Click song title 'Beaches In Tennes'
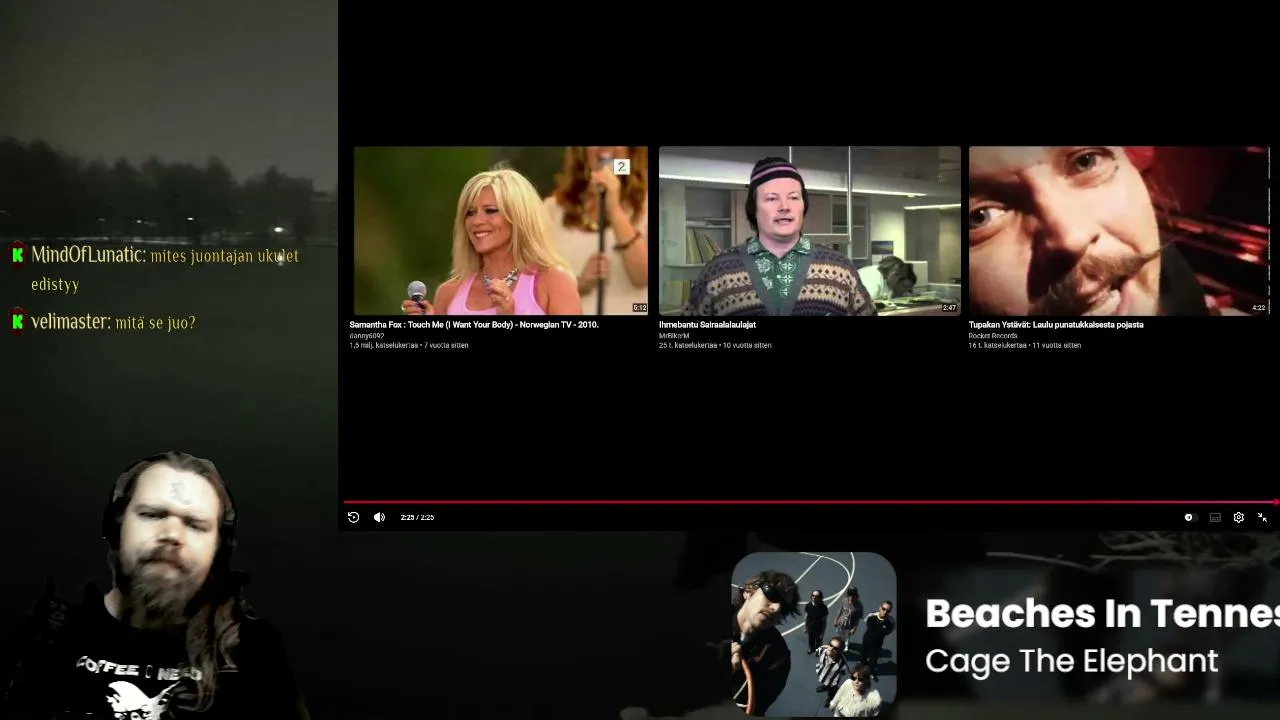 (x=1102, y=614)
